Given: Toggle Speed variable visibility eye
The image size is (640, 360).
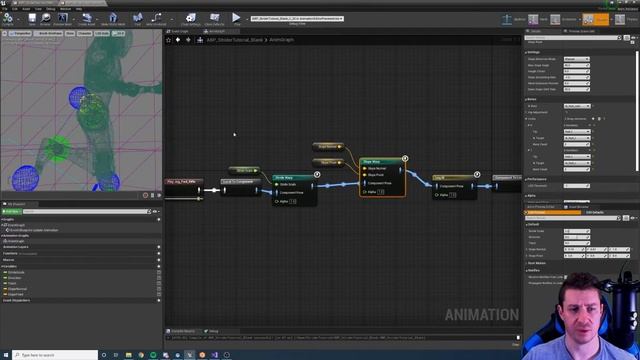Looking at the screenshot, I should coord(159,283).
